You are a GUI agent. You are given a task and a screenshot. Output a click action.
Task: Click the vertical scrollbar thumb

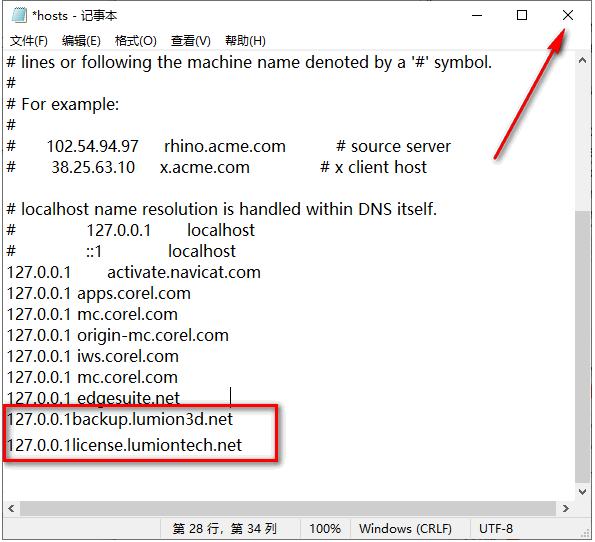[x=582, y=347]
